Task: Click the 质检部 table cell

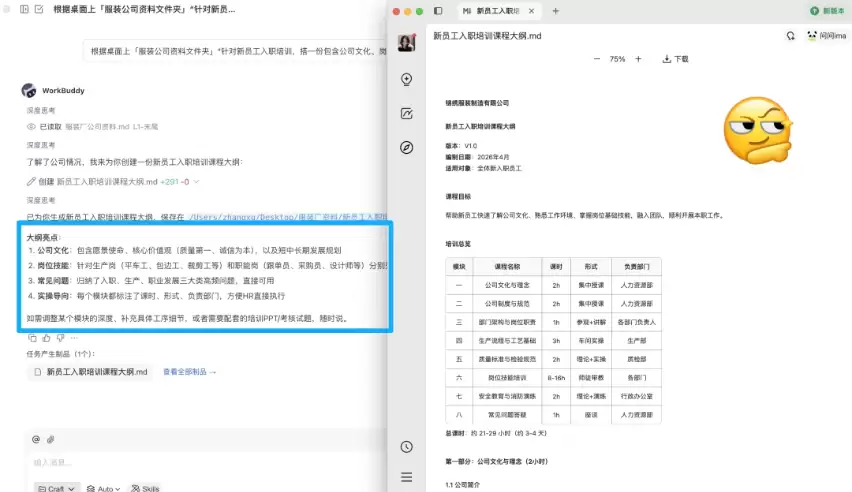Action: coord(636,359)
